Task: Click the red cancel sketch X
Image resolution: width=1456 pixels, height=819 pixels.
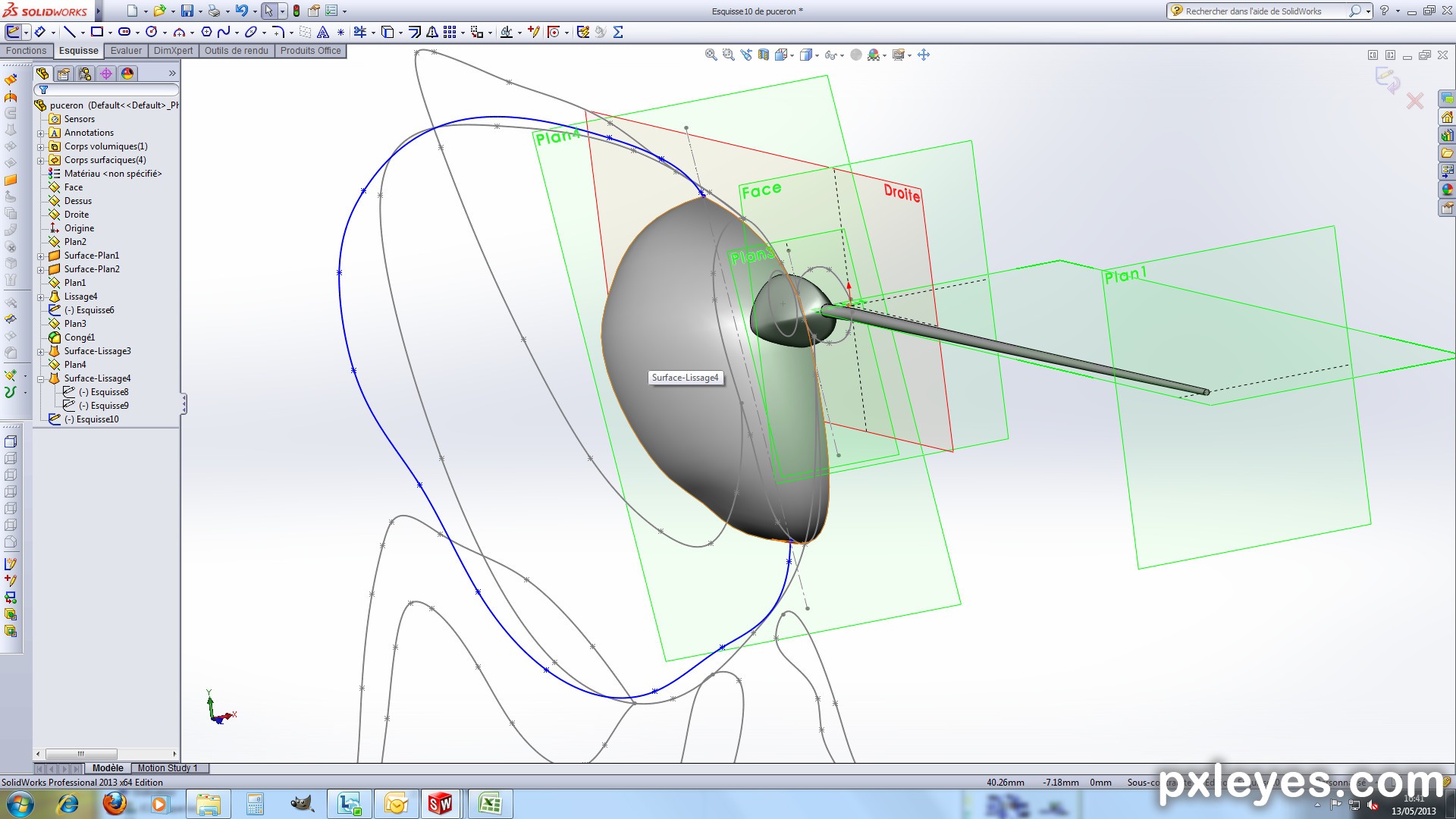Action: point(1414,101)
